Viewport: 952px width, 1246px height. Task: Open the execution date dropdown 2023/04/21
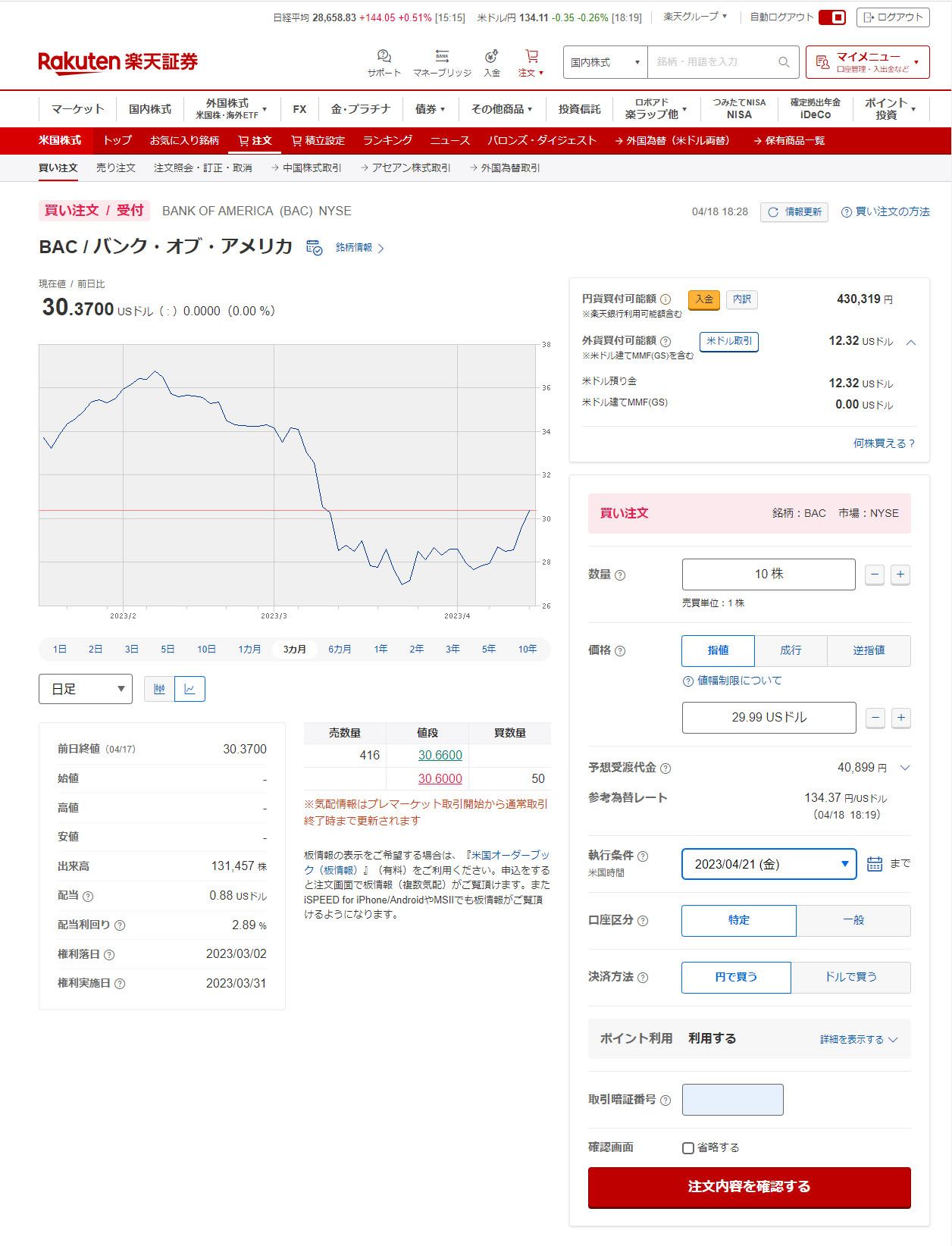769,864
